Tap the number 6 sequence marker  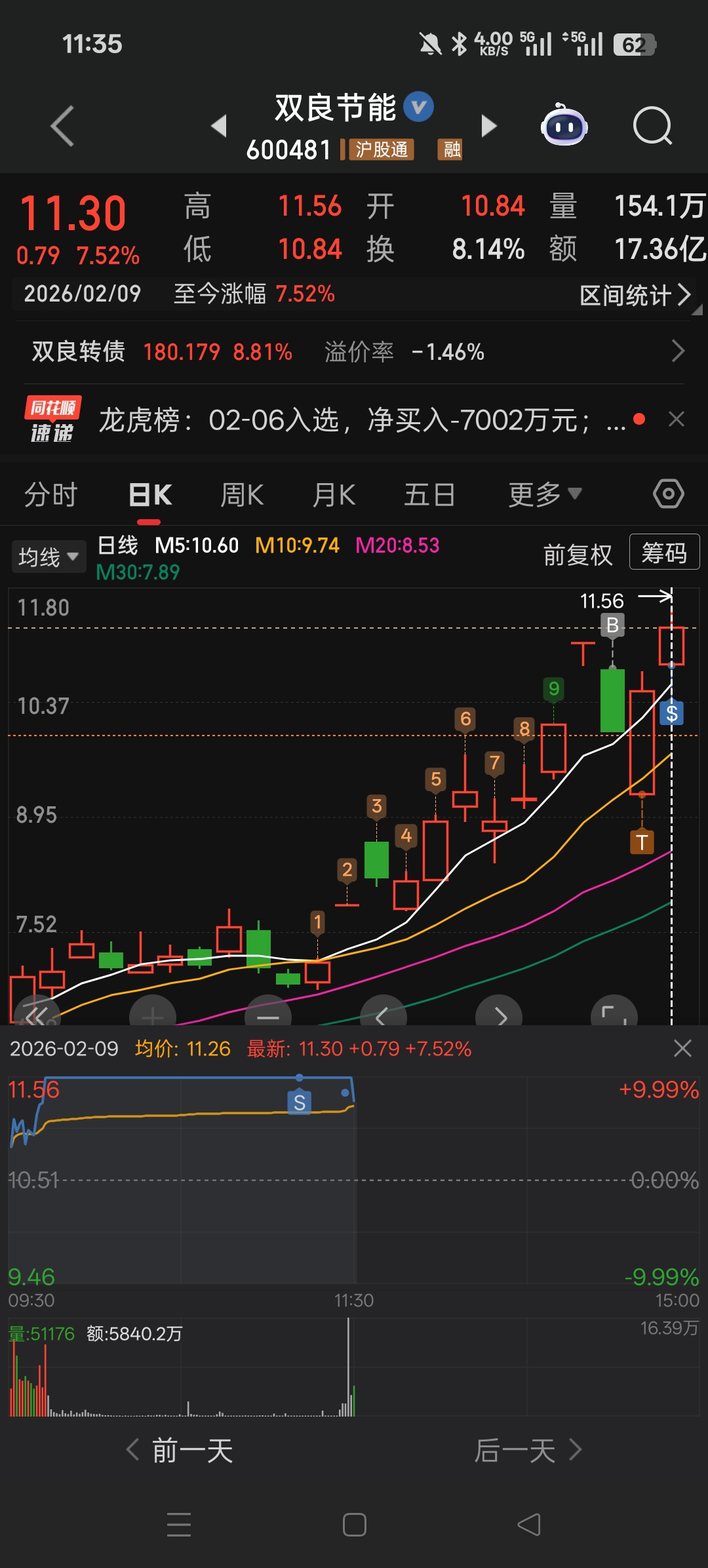click(465, 719)
